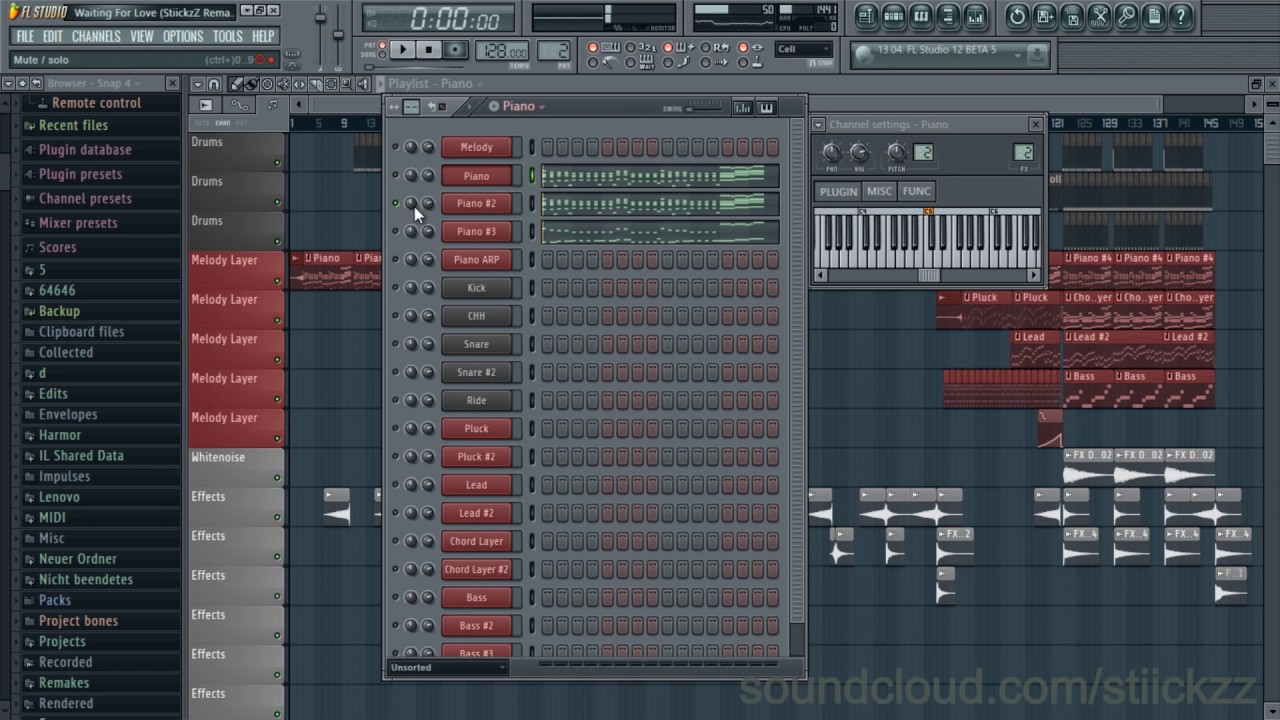Select the Pluck #2 channel button
Screen dimensions: 1280x720
click(x=477, y=457)
